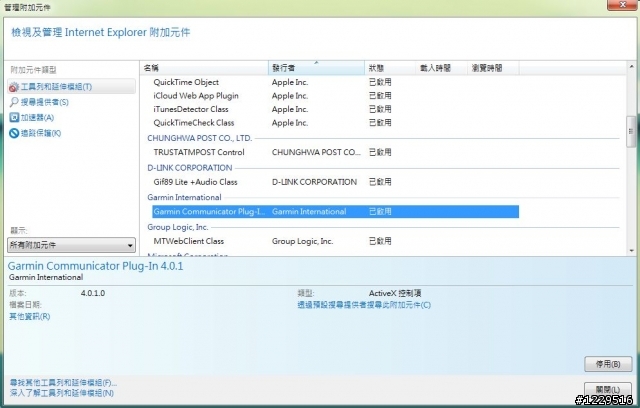Select QuickTimeCheck Class row
Screen dimensions: 640x408
coord(336,123)
